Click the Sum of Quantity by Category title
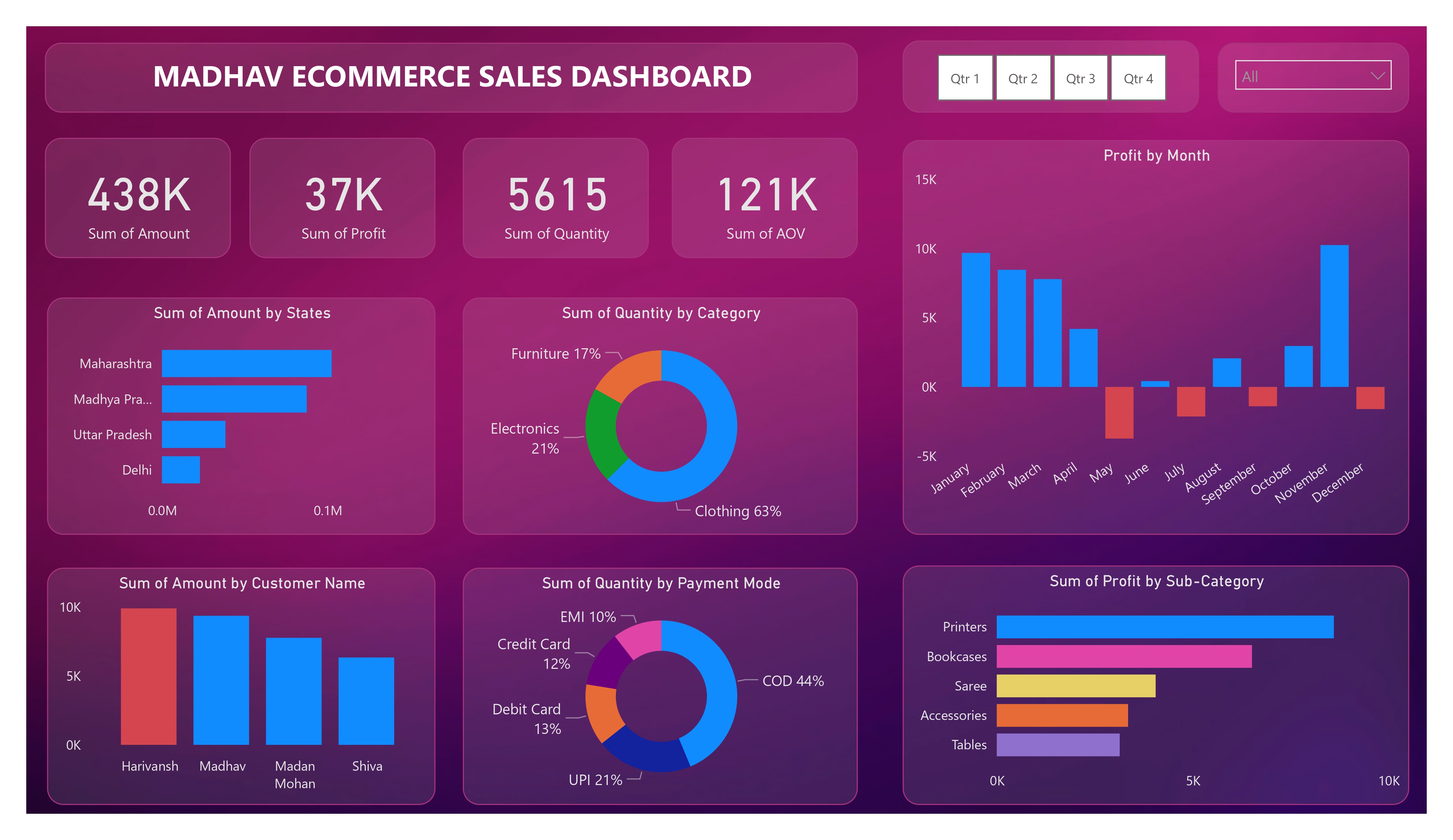The image size is (1453, 840). click(661, 313)
